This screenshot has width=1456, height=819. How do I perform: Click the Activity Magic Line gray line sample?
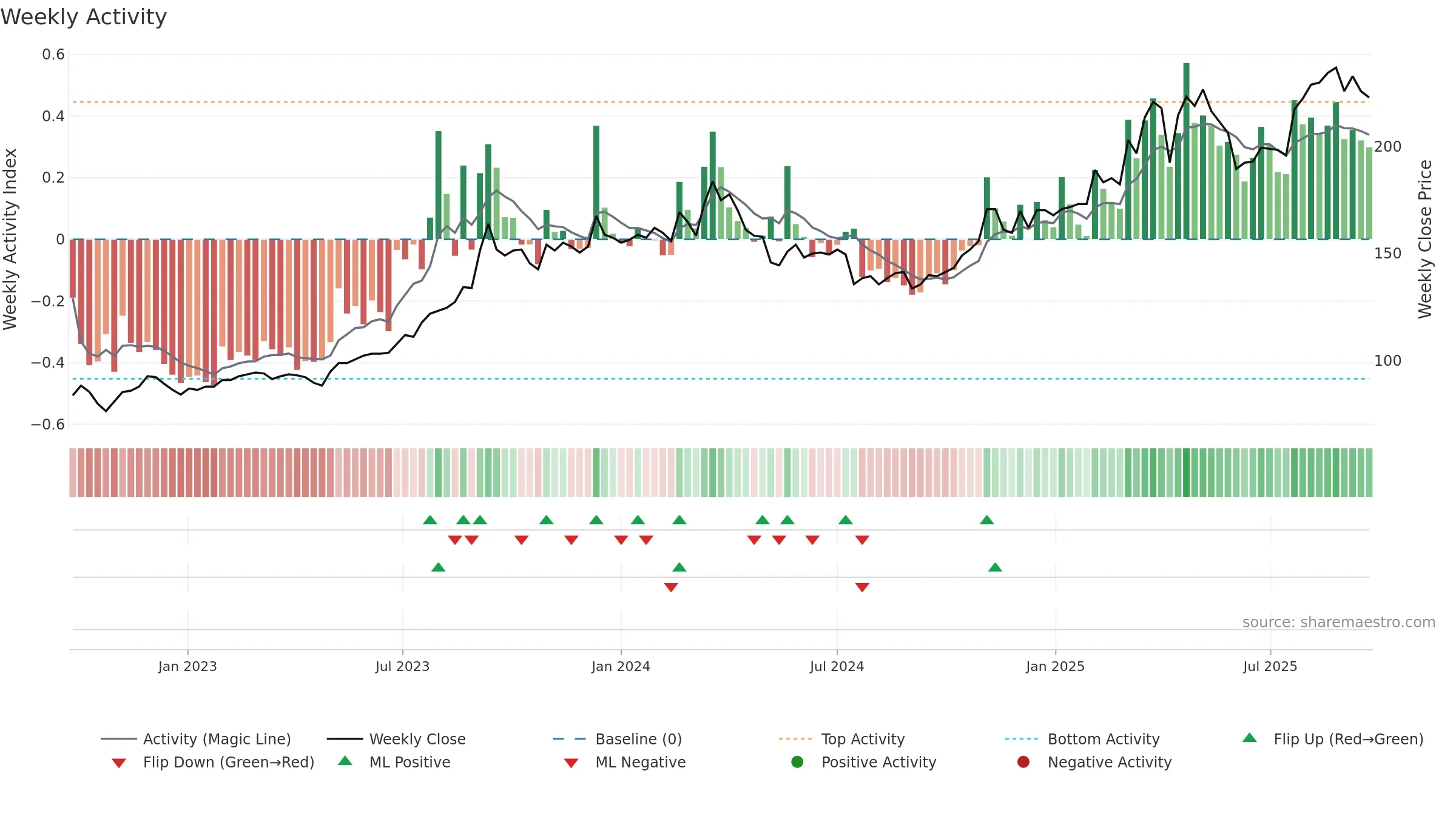118,739
